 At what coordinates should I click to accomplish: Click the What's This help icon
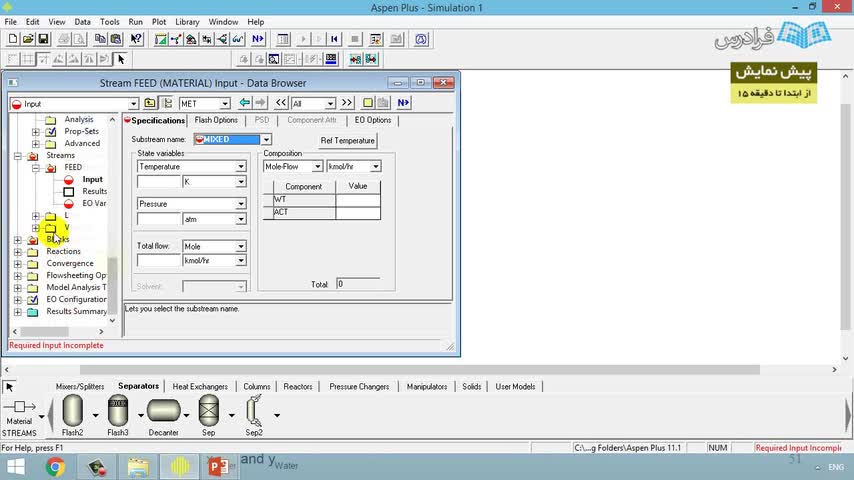136,39
